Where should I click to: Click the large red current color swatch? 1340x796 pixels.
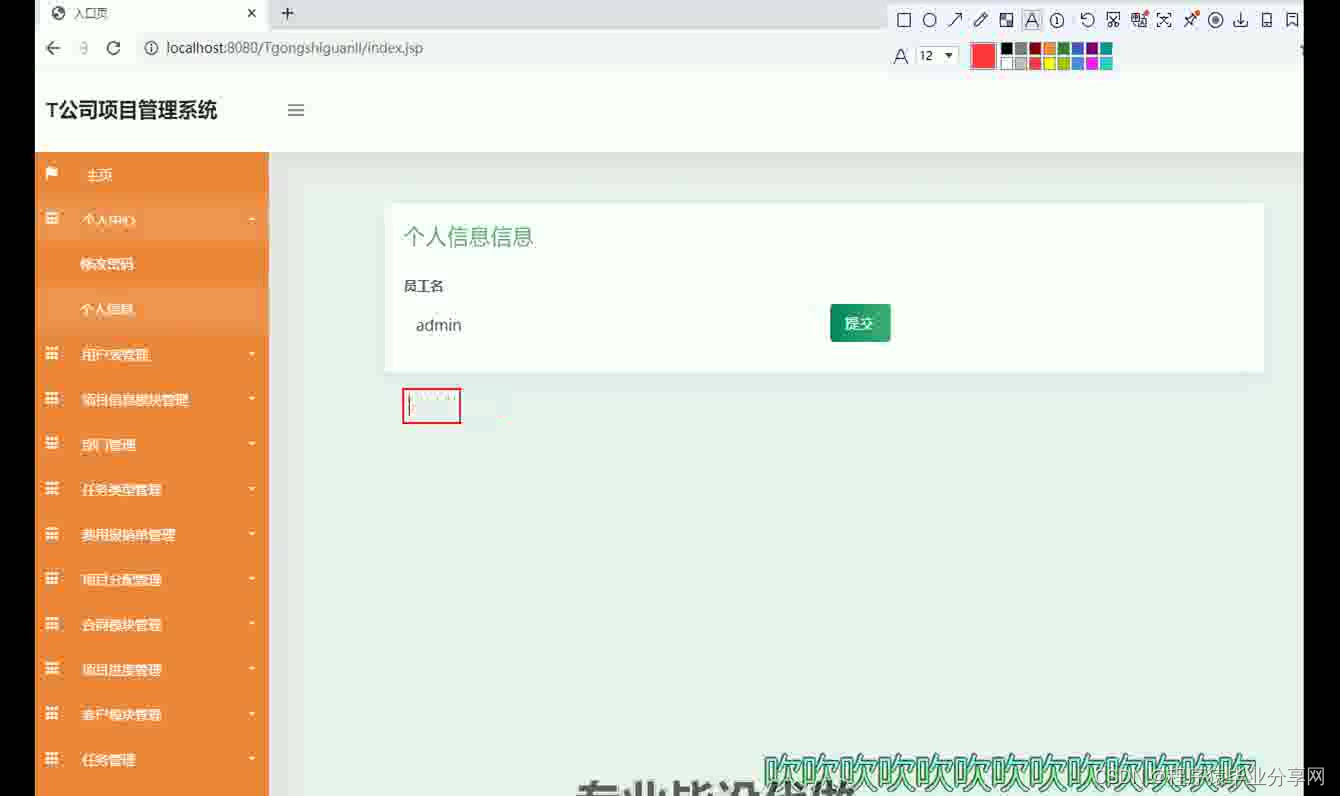tap(983, 56)
